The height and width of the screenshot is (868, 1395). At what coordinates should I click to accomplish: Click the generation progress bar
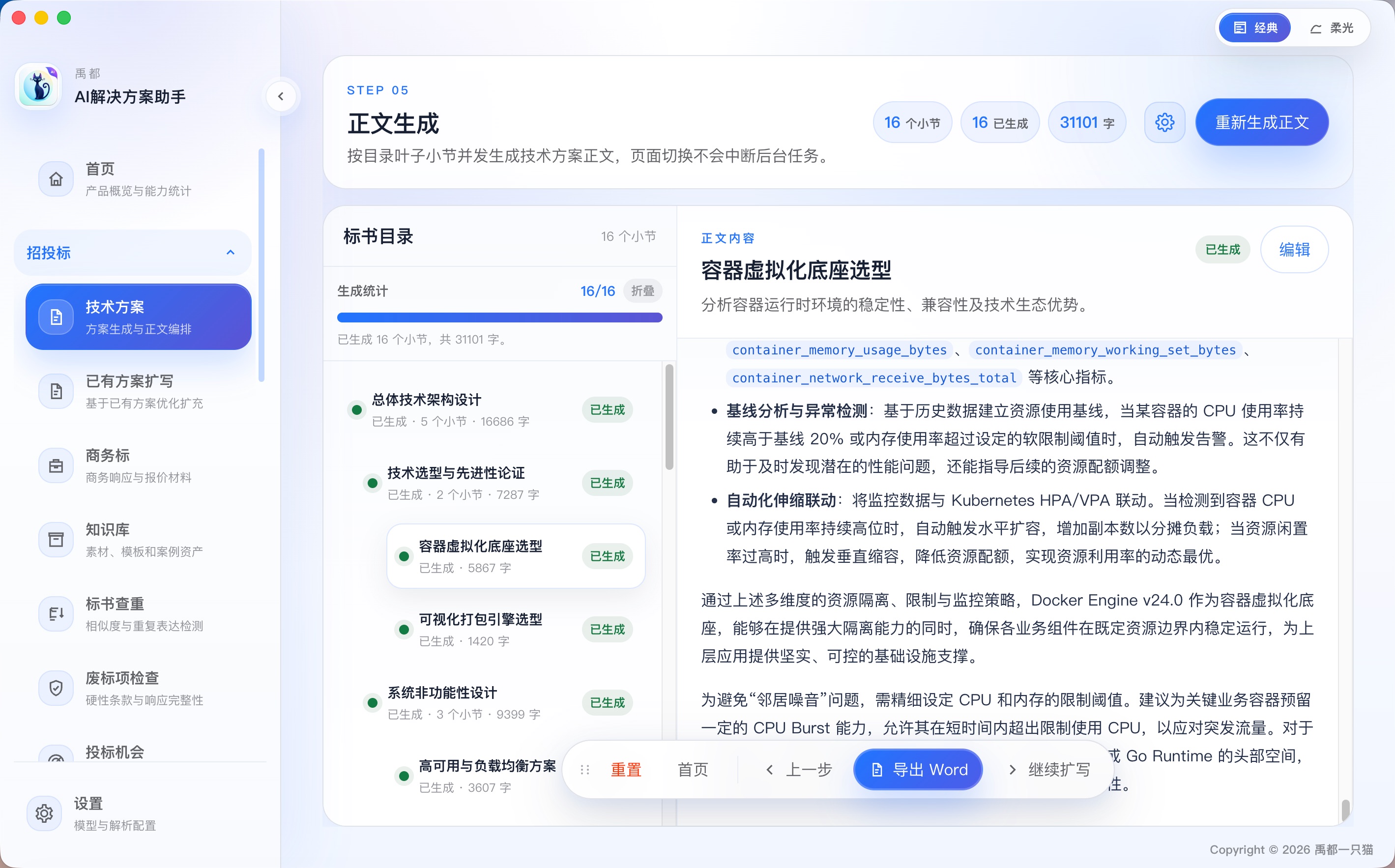click(x=499, y=318)
